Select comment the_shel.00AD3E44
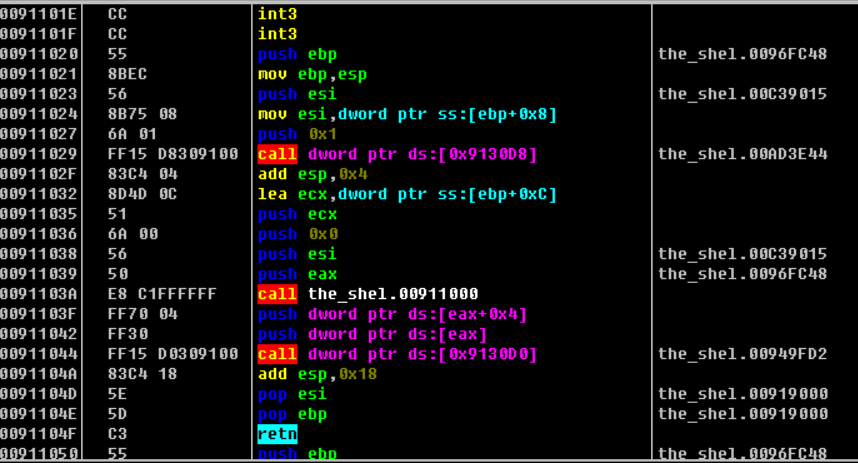The width and height of the screenshot is (858, 463). 743,154
